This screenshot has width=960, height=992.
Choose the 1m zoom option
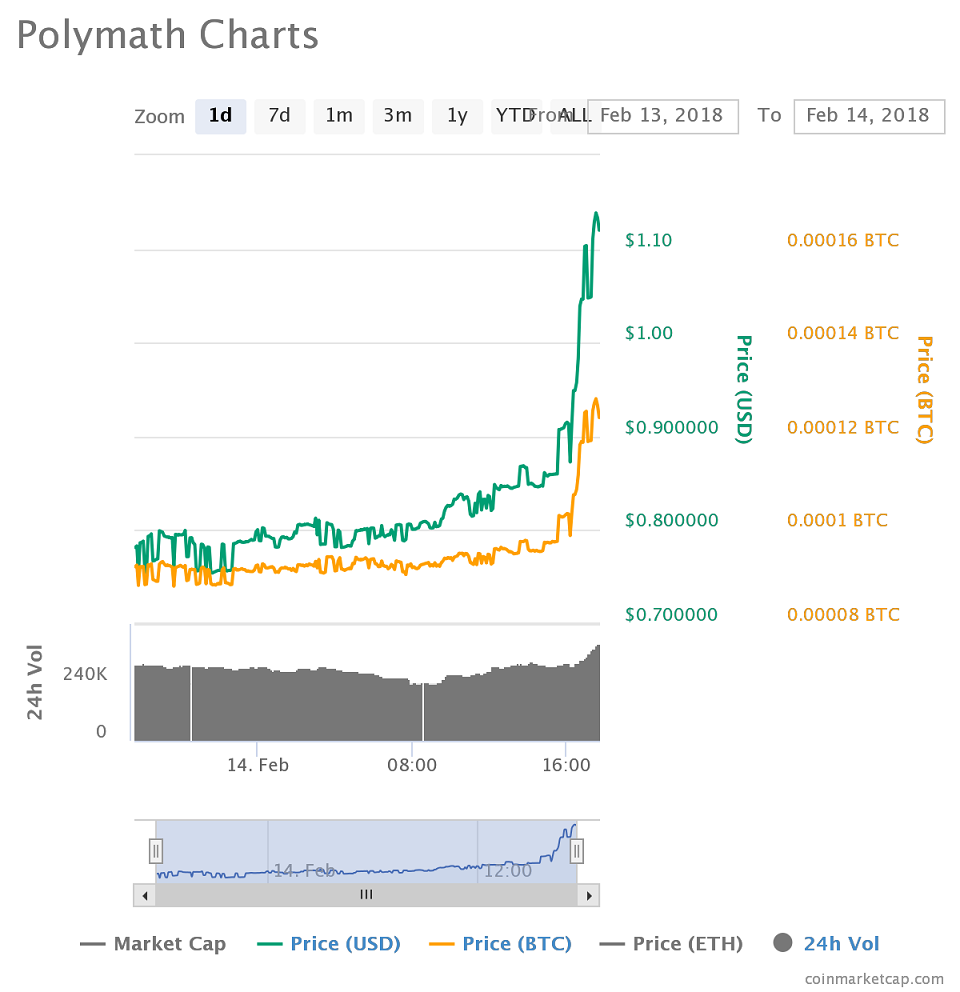[339, 116]
